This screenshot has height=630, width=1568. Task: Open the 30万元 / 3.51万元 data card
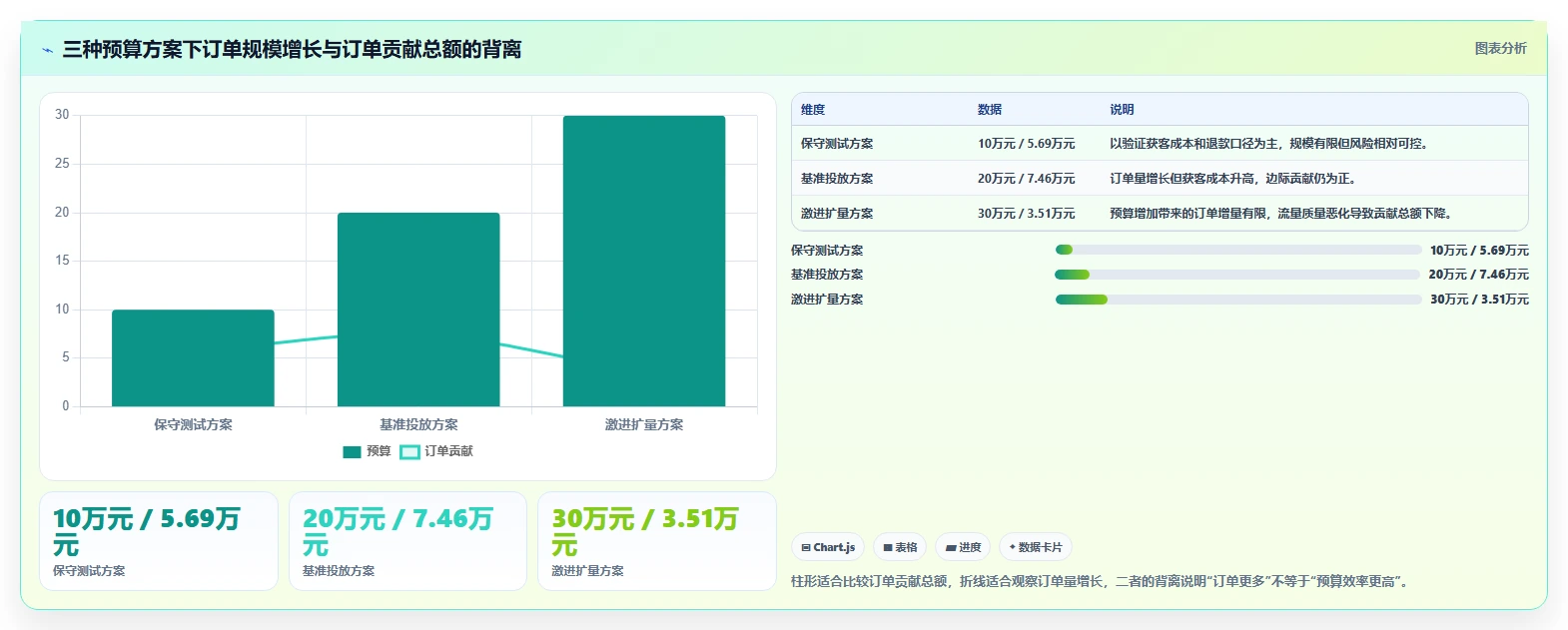(657, 541)
